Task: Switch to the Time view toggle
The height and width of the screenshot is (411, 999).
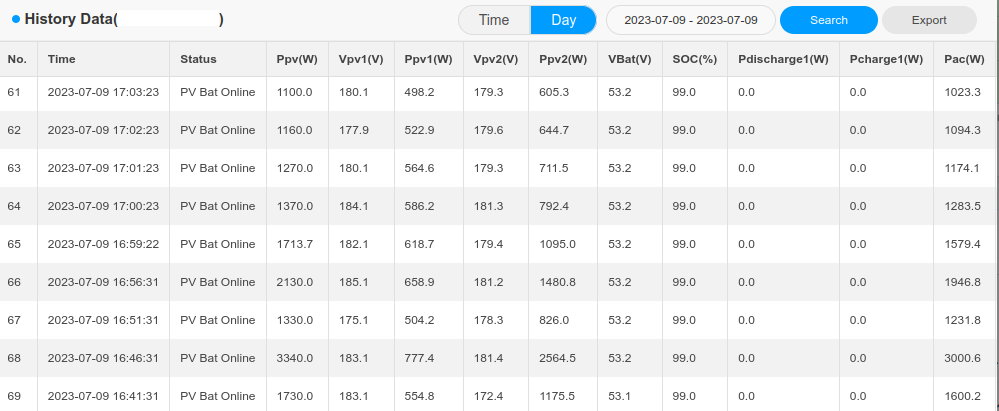Action: tap(494, 20)
